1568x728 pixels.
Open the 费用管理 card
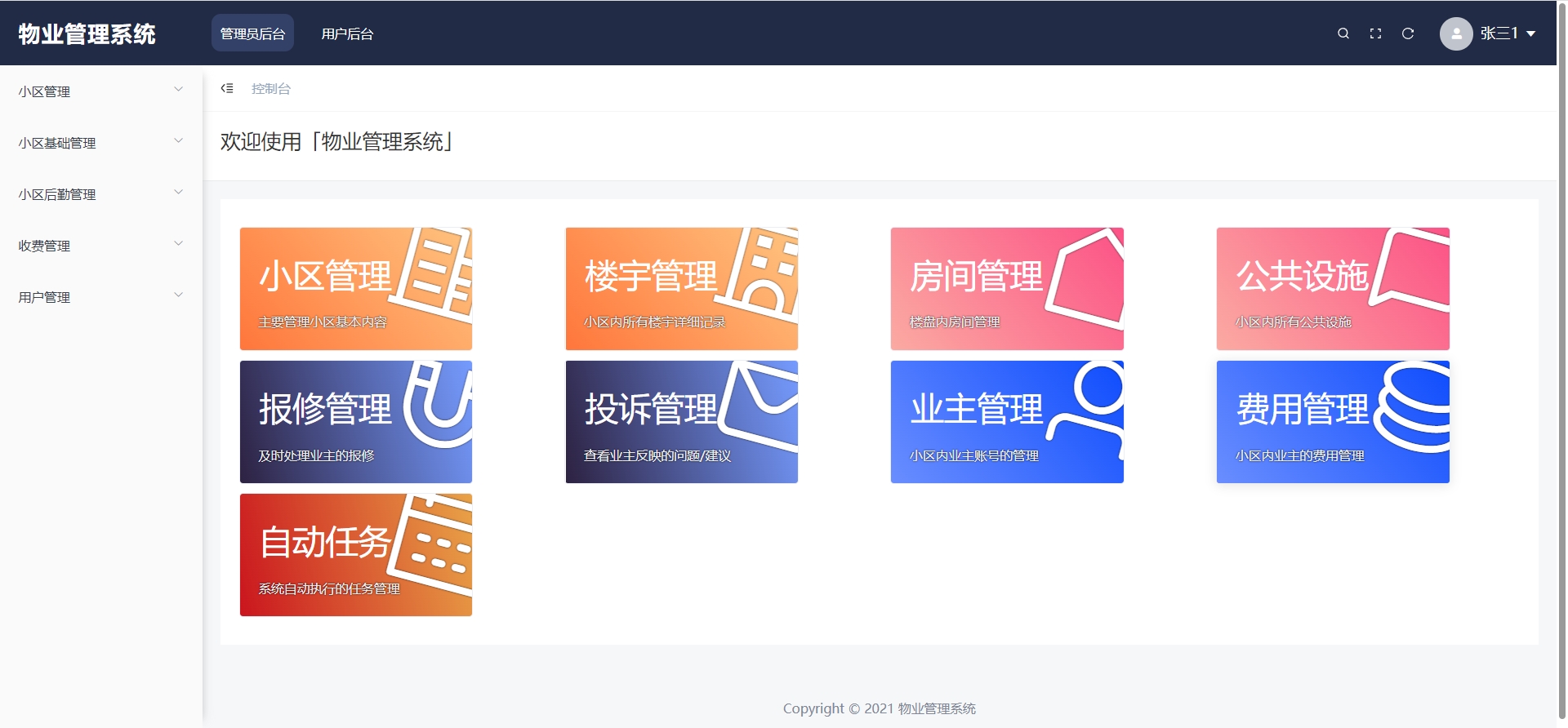tap(1333, 422)
